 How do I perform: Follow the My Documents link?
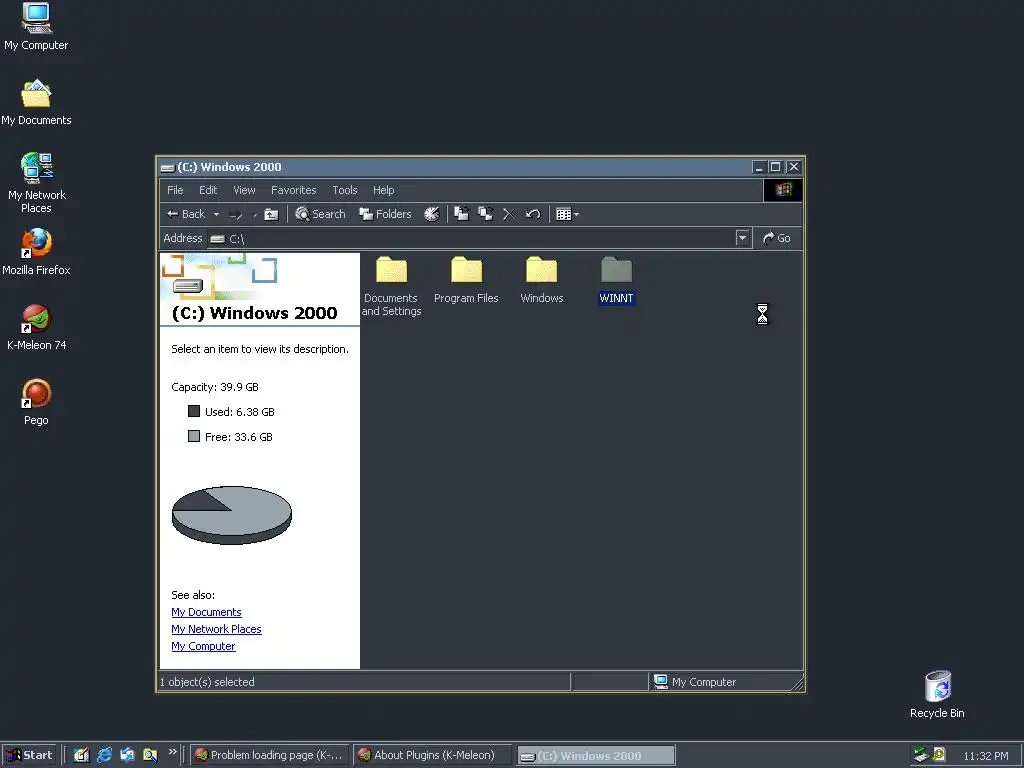tap(206, 612)
